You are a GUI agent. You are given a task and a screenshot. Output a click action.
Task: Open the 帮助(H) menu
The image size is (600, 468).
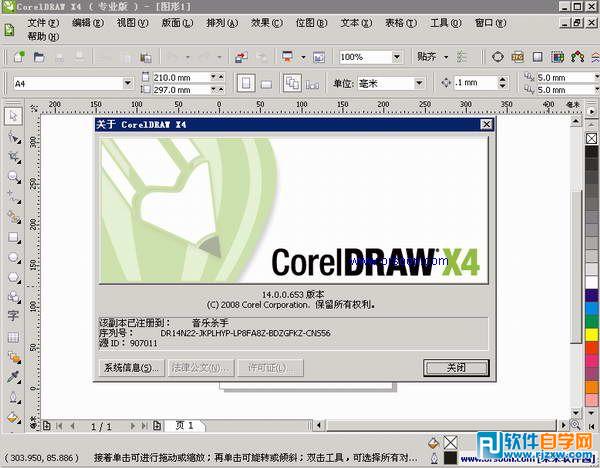click(x=43, y=37)
